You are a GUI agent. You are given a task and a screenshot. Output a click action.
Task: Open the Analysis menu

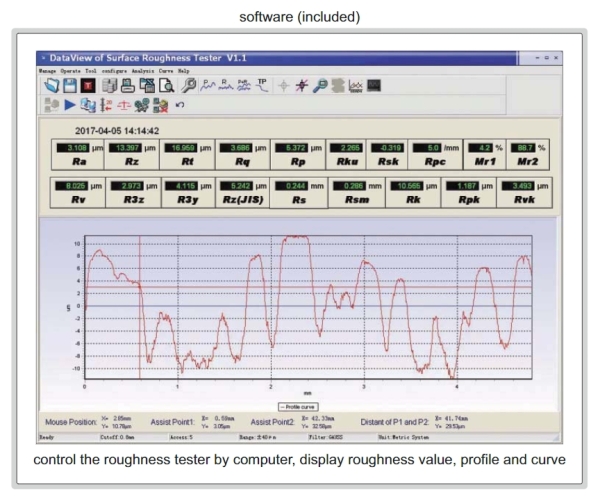(x=143, y=72)
